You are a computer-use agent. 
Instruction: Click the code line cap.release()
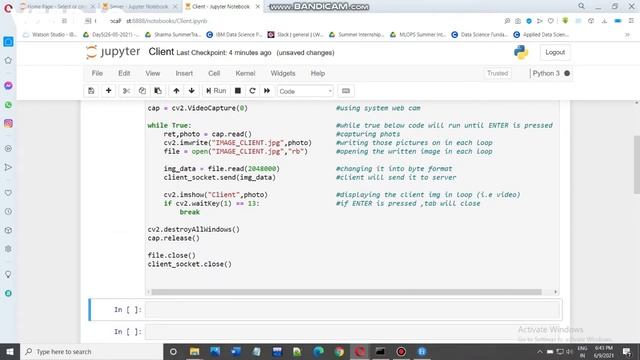point(174,238)
